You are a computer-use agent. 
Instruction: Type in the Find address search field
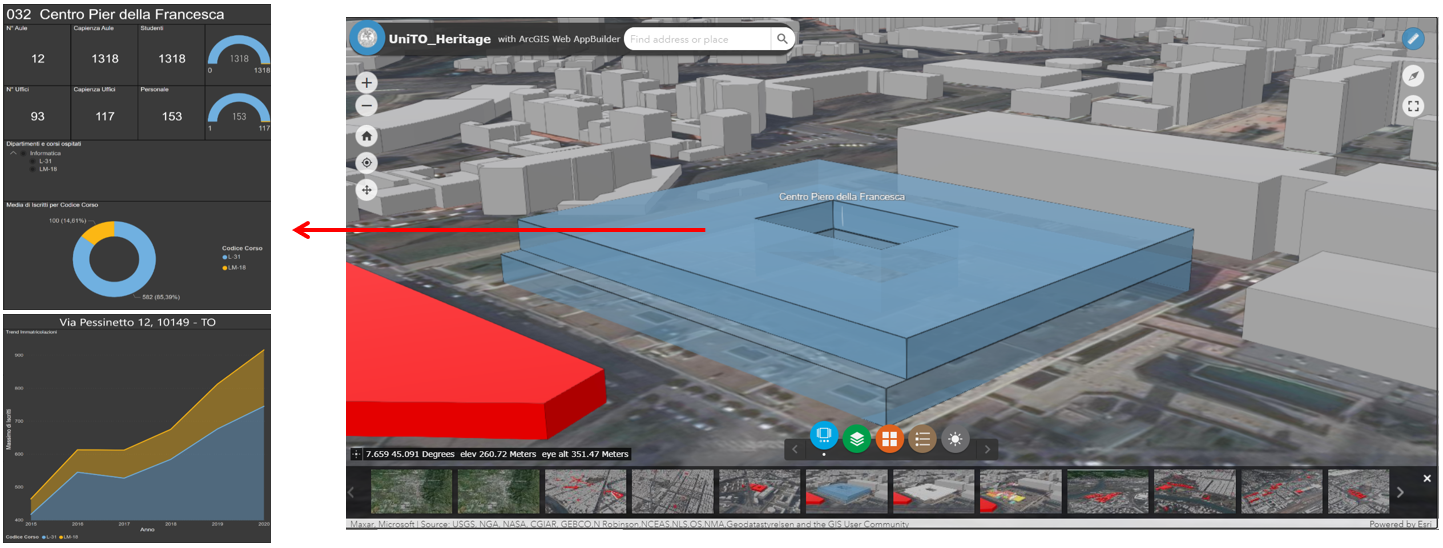697,39
